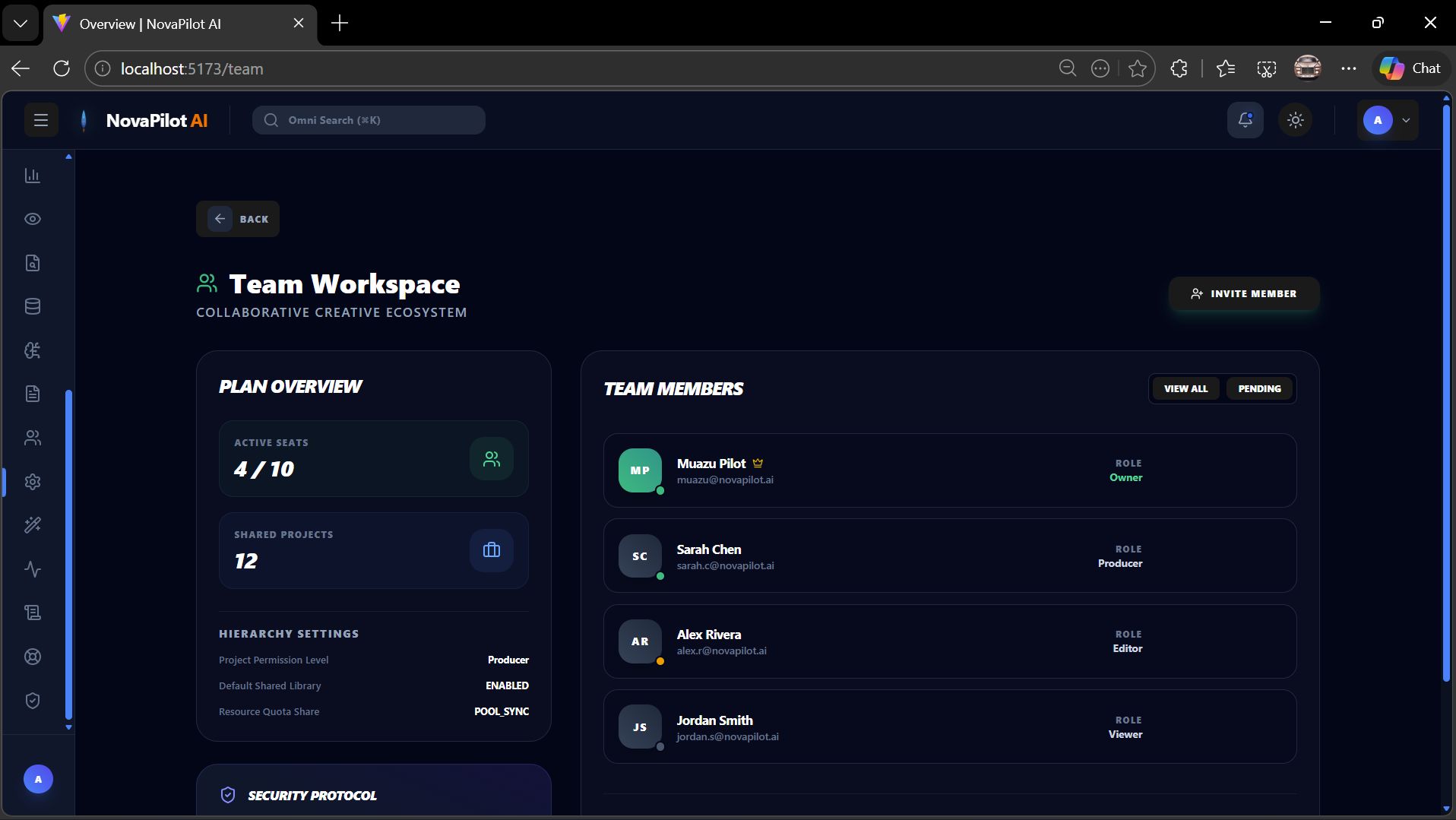This screenshot has width=1456, height=820.
Task: Click the crown icon beside Muazu Pilot
Action: point(758,463)
